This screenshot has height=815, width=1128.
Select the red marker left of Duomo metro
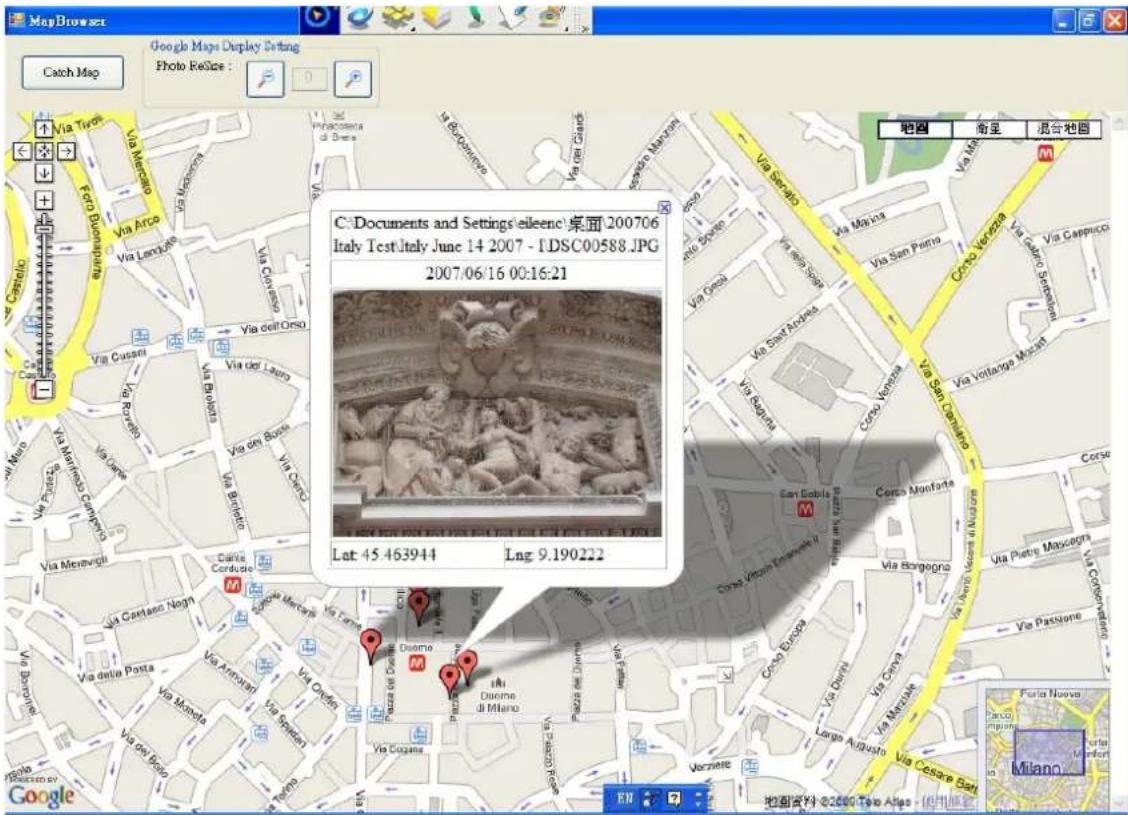coord(370,645)
